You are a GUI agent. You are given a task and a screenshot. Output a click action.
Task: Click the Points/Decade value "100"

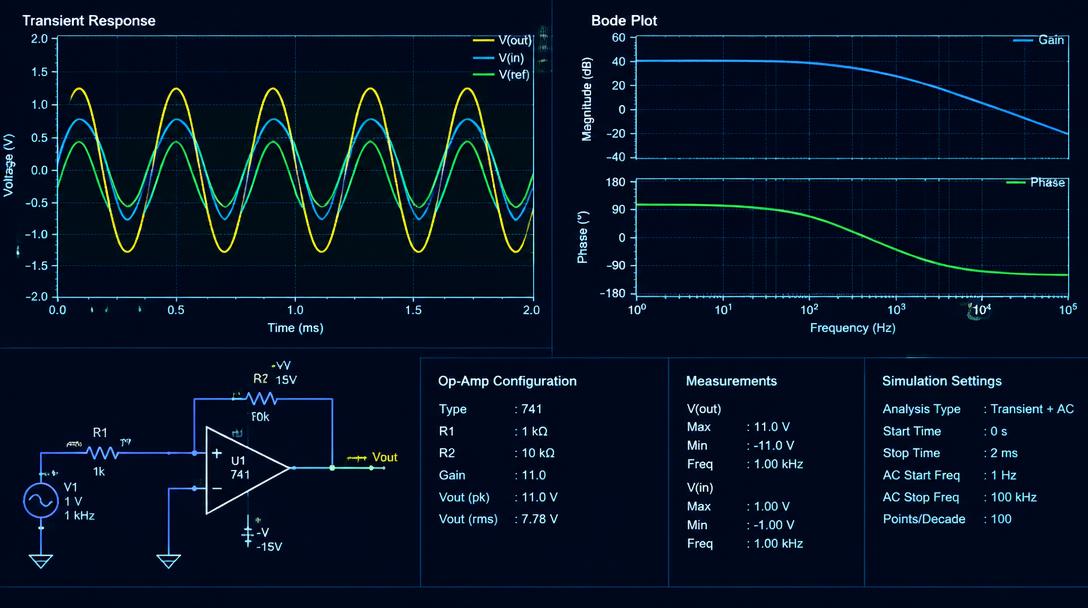[x=1001, y=519]
